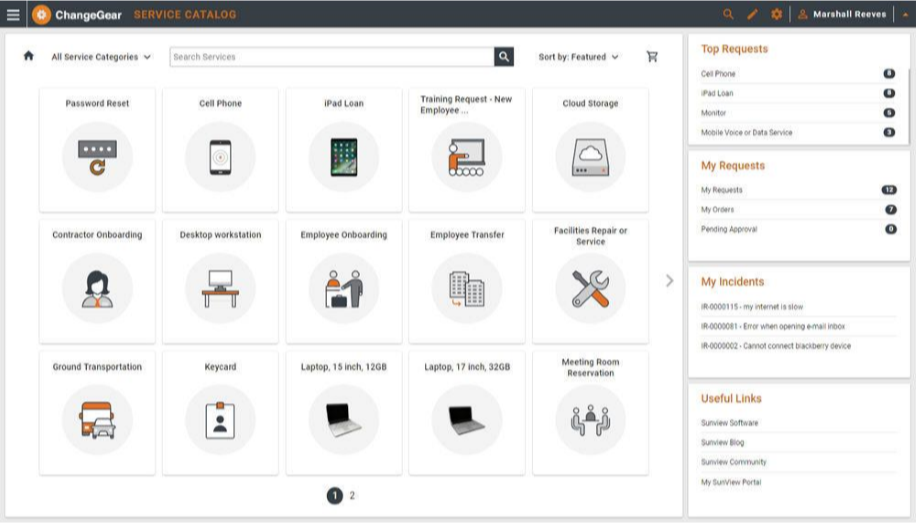Open the My Requests list link

(x=721, y=190)
